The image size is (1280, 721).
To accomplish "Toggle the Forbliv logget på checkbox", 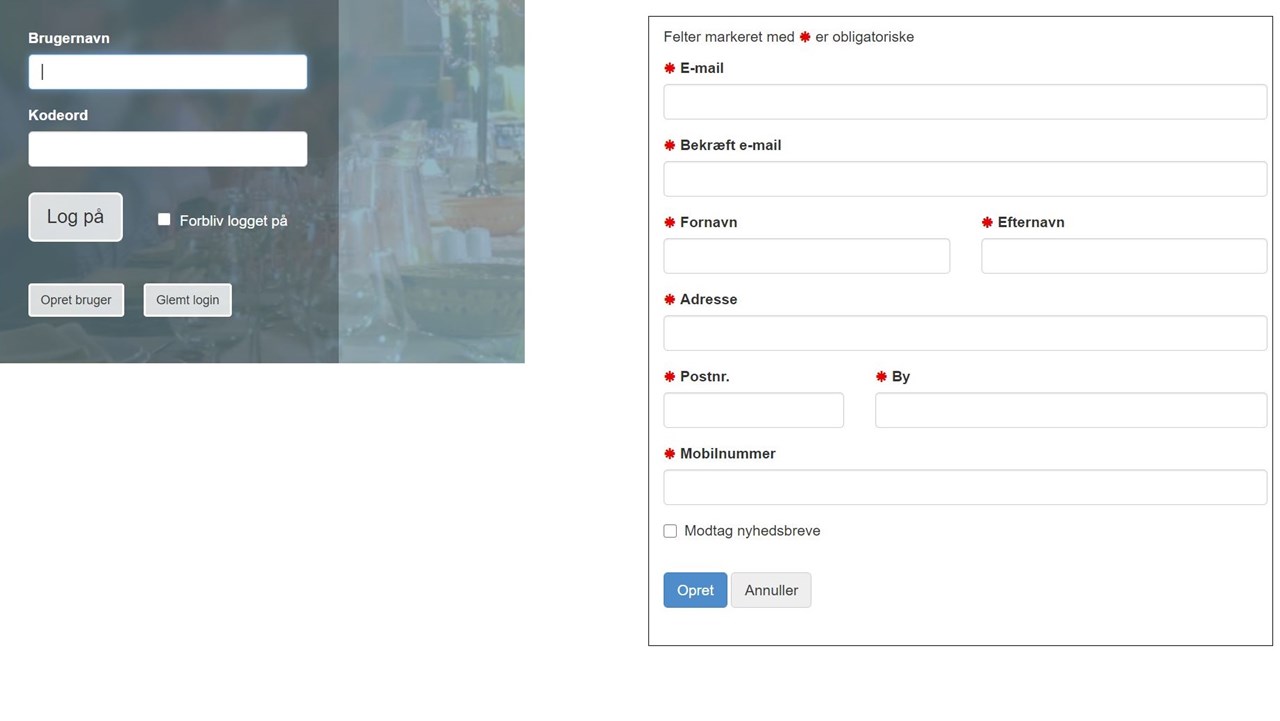I will 164,220.
